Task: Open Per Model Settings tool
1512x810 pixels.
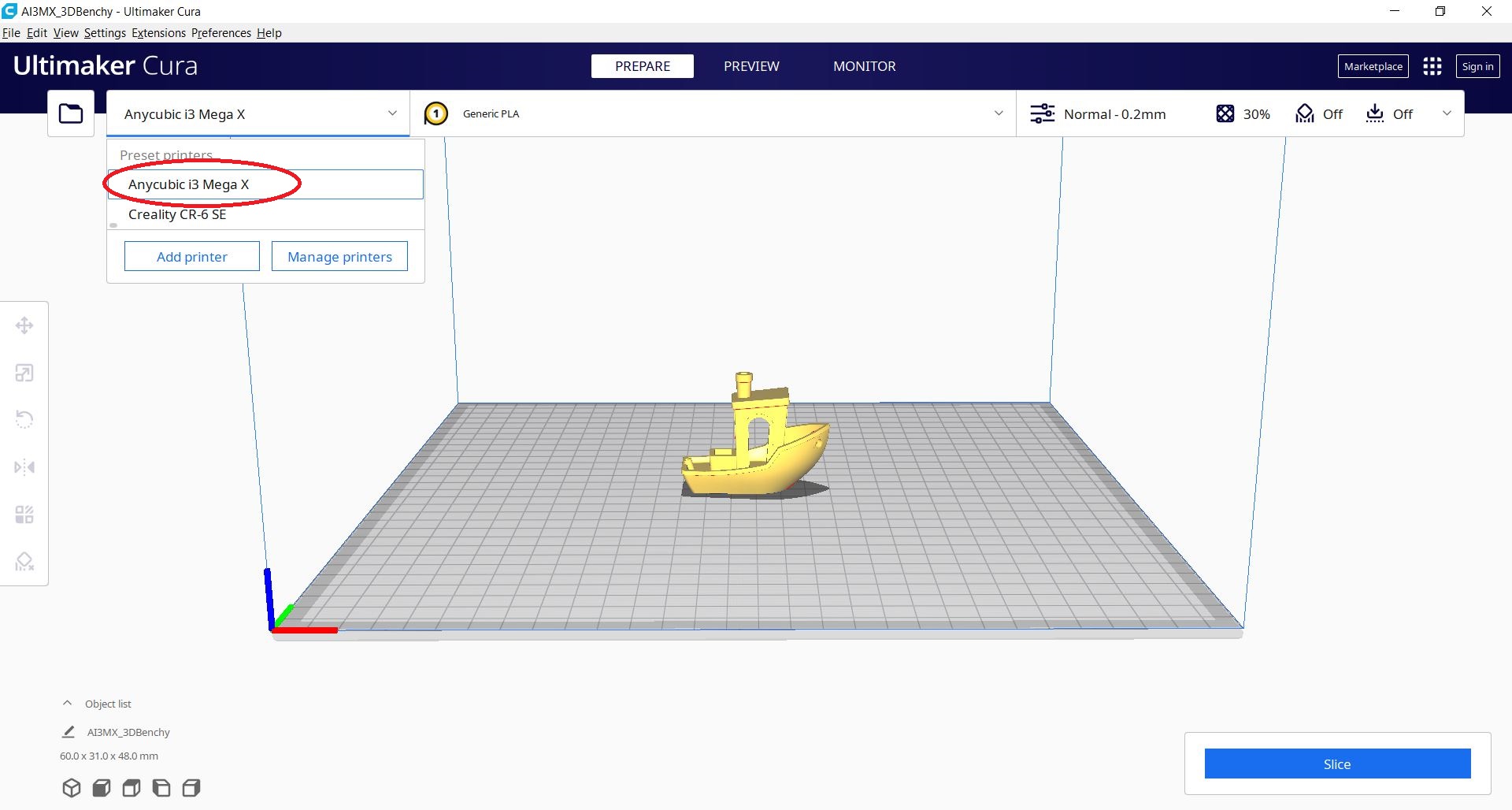Action: 24,515
